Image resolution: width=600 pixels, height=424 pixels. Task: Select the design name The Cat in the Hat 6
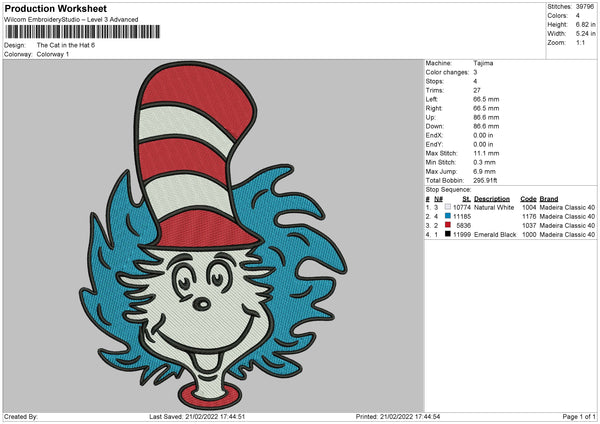pos(65,45)
